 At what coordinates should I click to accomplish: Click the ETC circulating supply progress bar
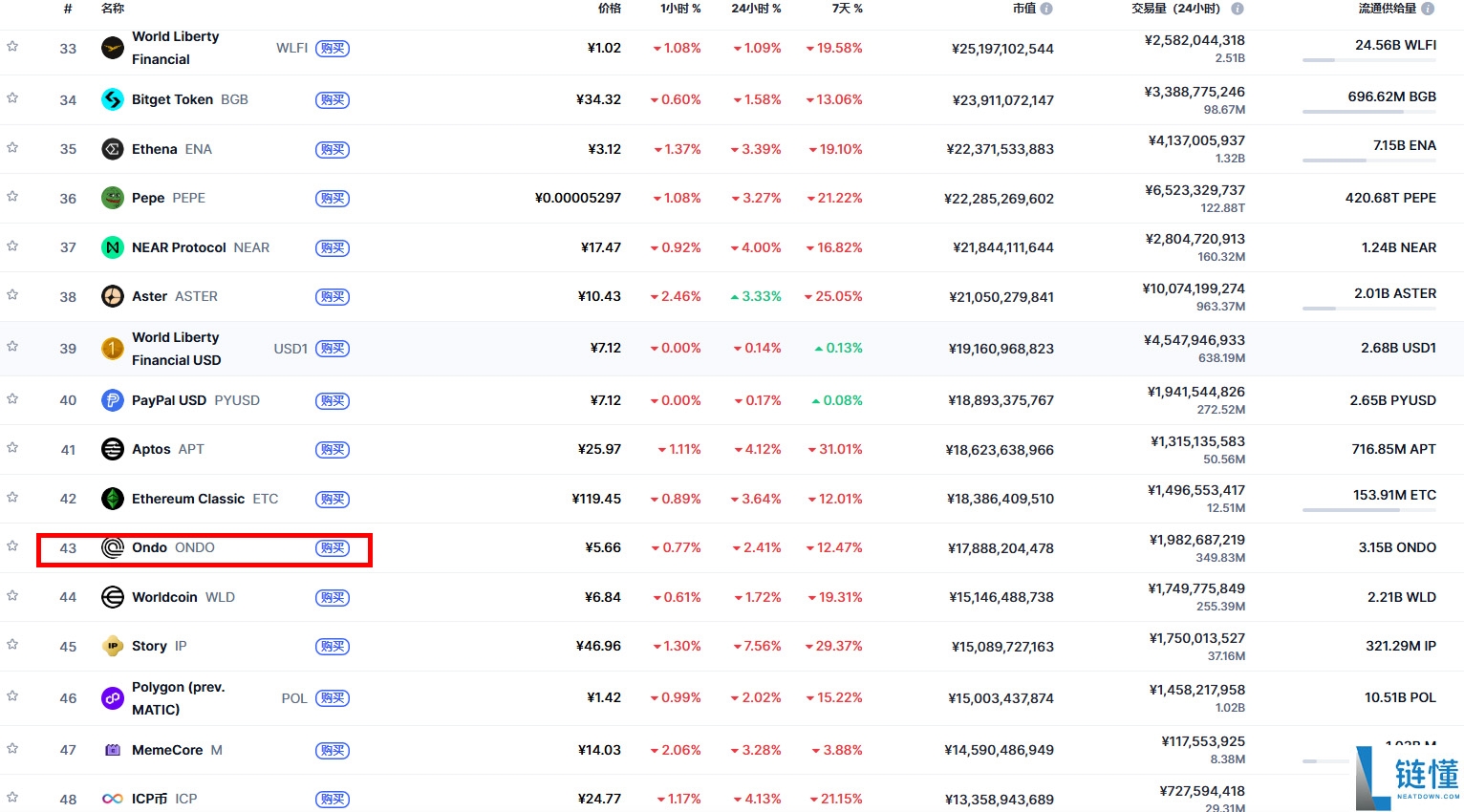[x=1369, y=510]
